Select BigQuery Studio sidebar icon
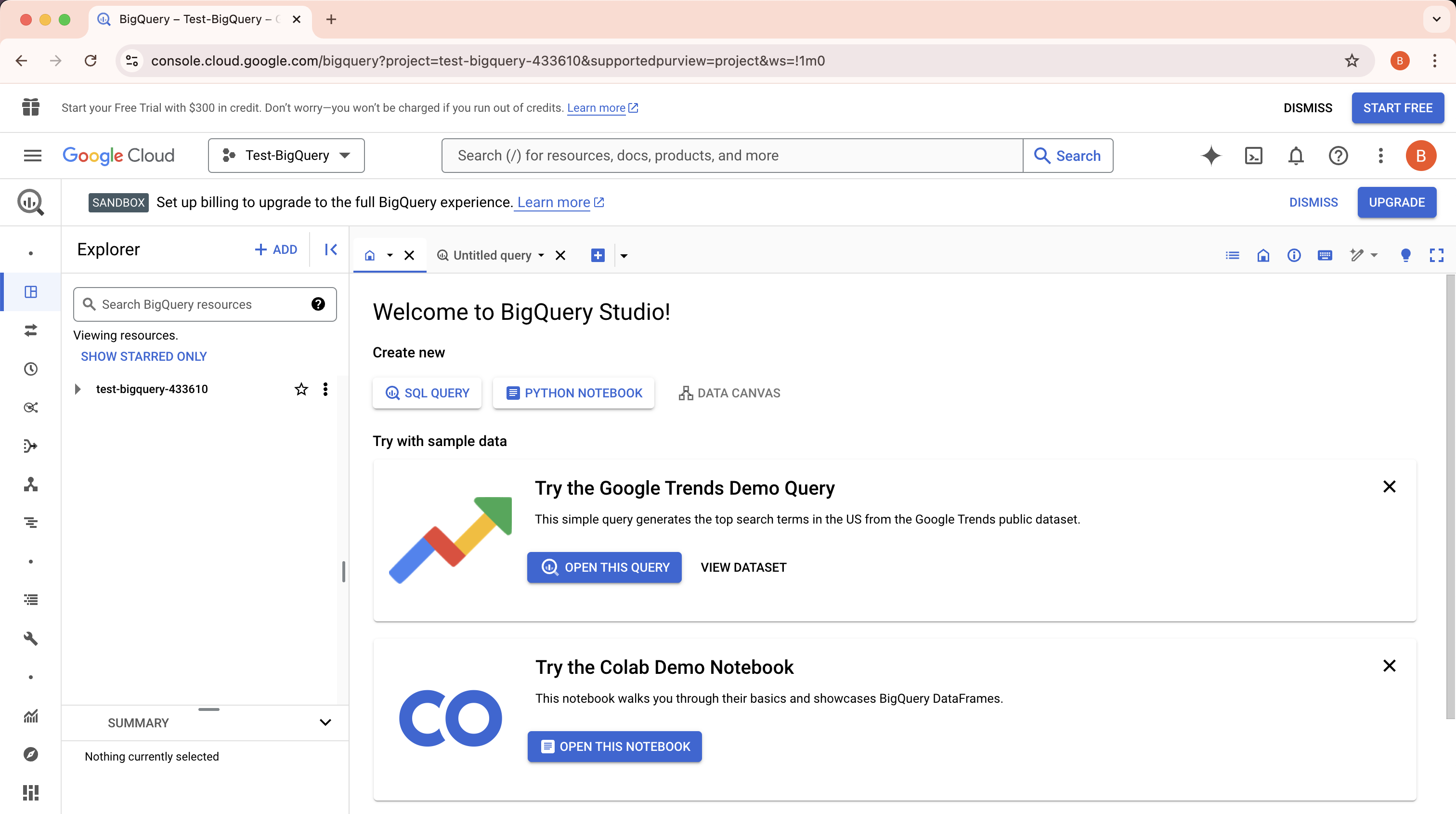The image size is (1456, 814). 30,292
